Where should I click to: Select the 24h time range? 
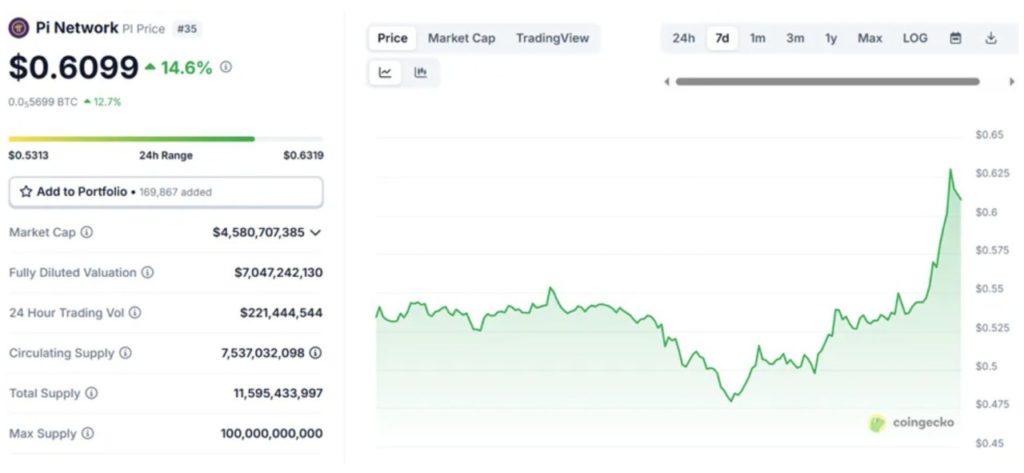point(684,38)
